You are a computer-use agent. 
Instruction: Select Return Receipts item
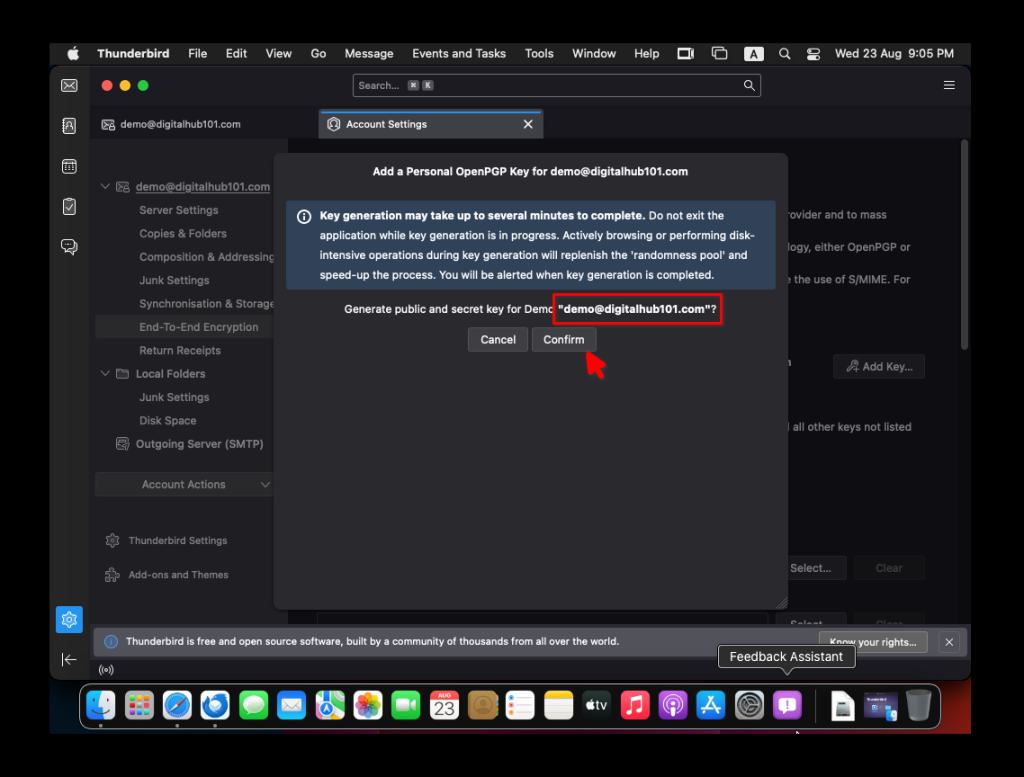tap(180, 351)
